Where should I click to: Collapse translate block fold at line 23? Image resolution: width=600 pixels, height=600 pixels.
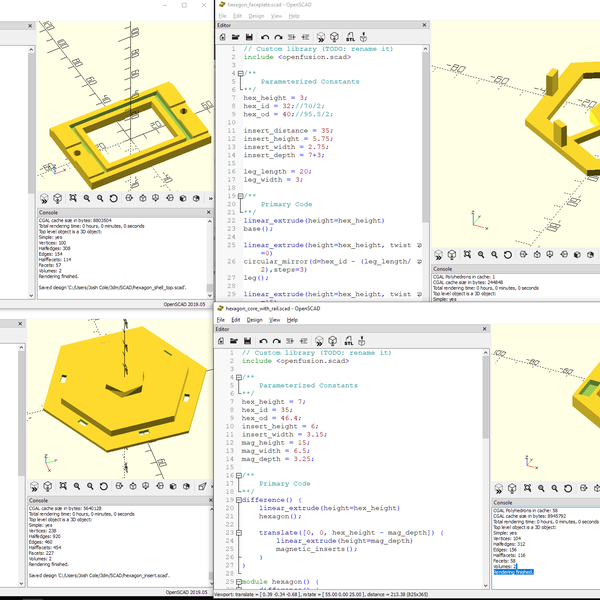click(239, 533)
